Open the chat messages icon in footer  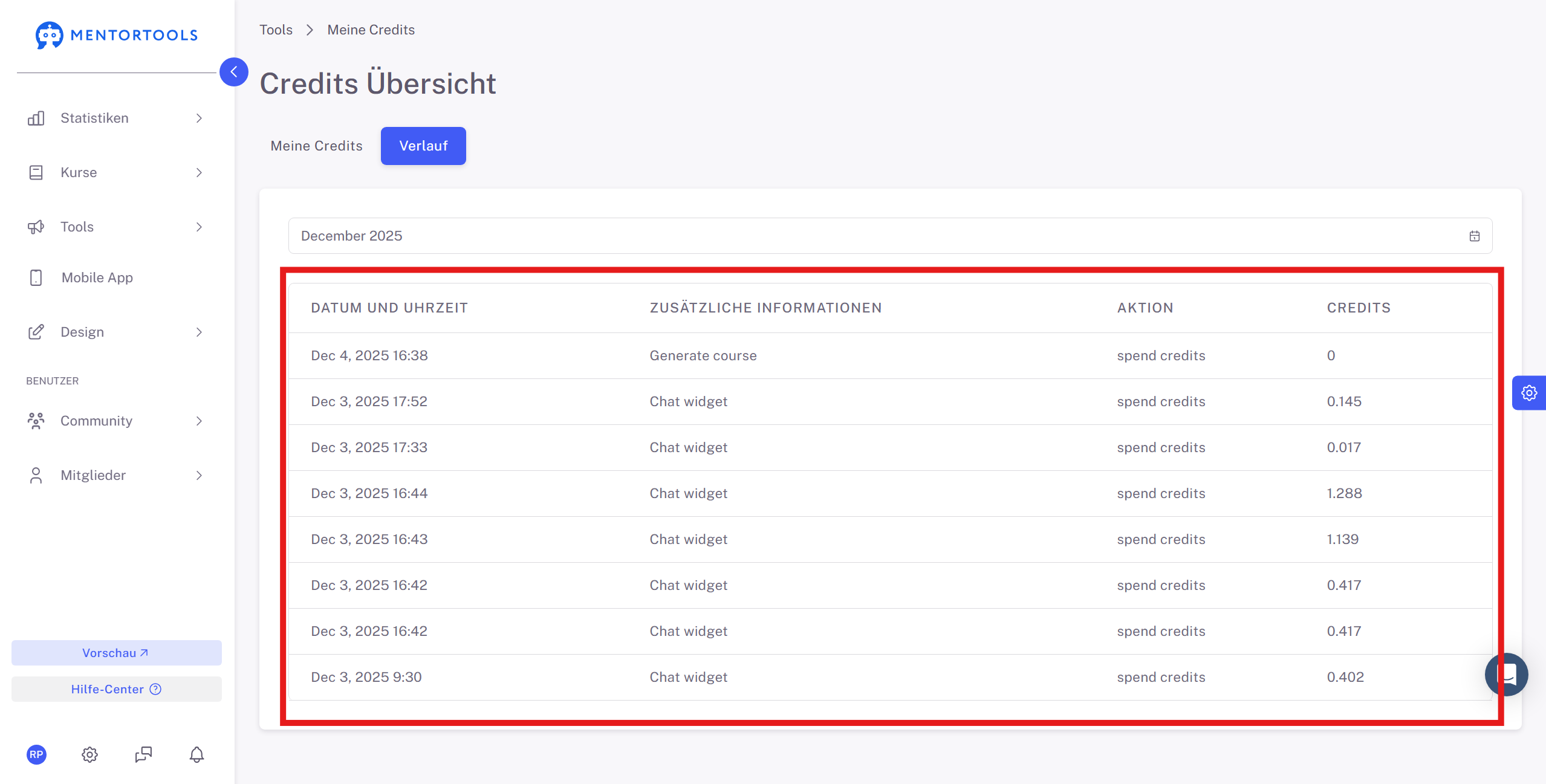click(143, 754)
